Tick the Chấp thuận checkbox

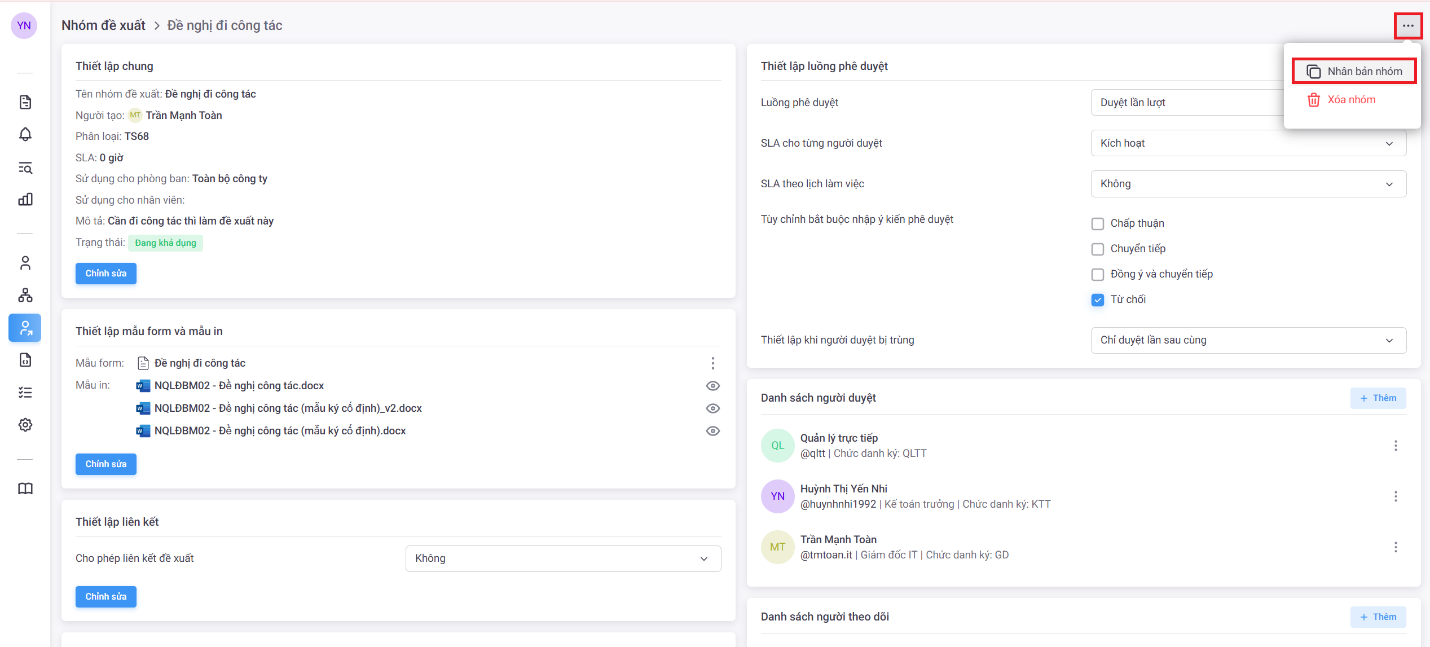1098,224
